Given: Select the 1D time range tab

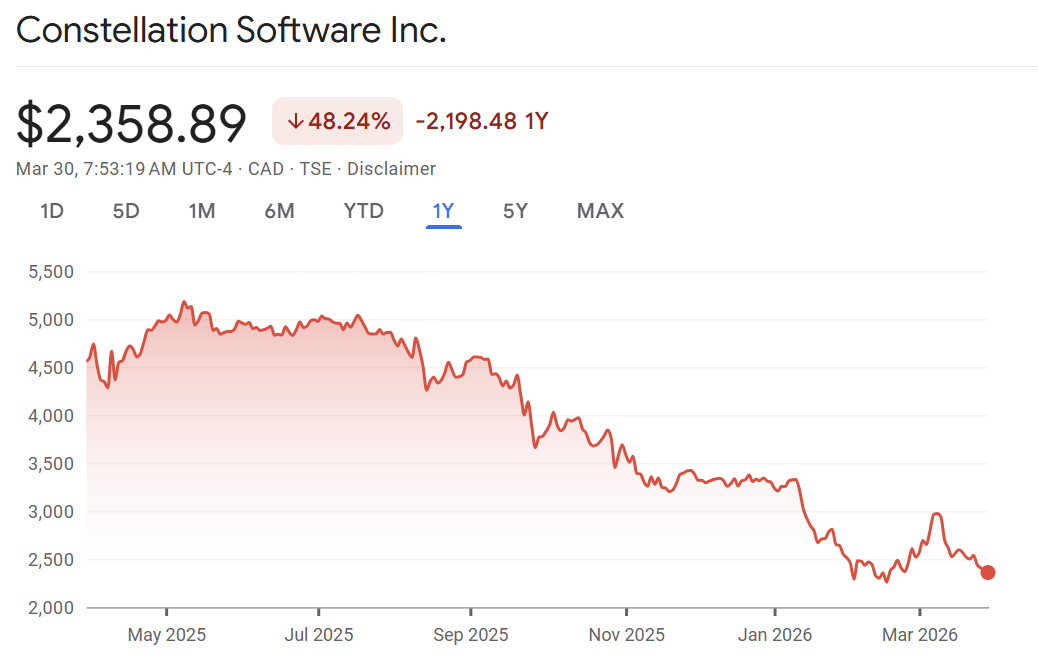Looking at the screenshot, I should (x=52, y=211).
